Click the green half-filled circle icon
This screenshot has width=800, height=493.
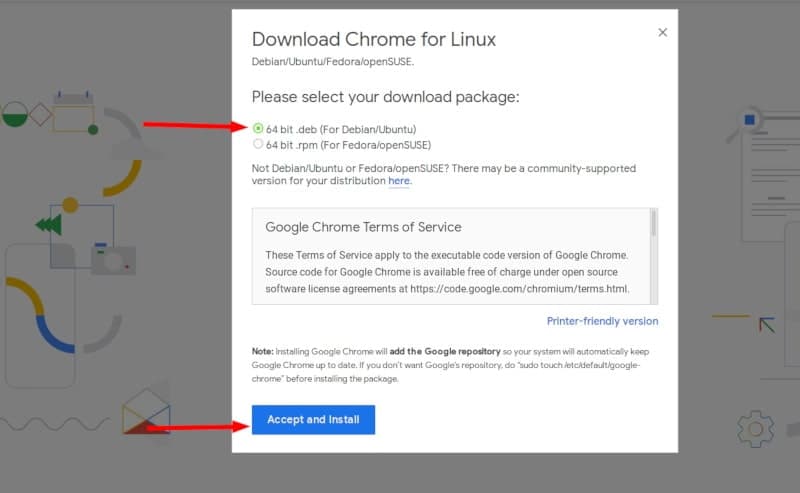click(15, 114)
